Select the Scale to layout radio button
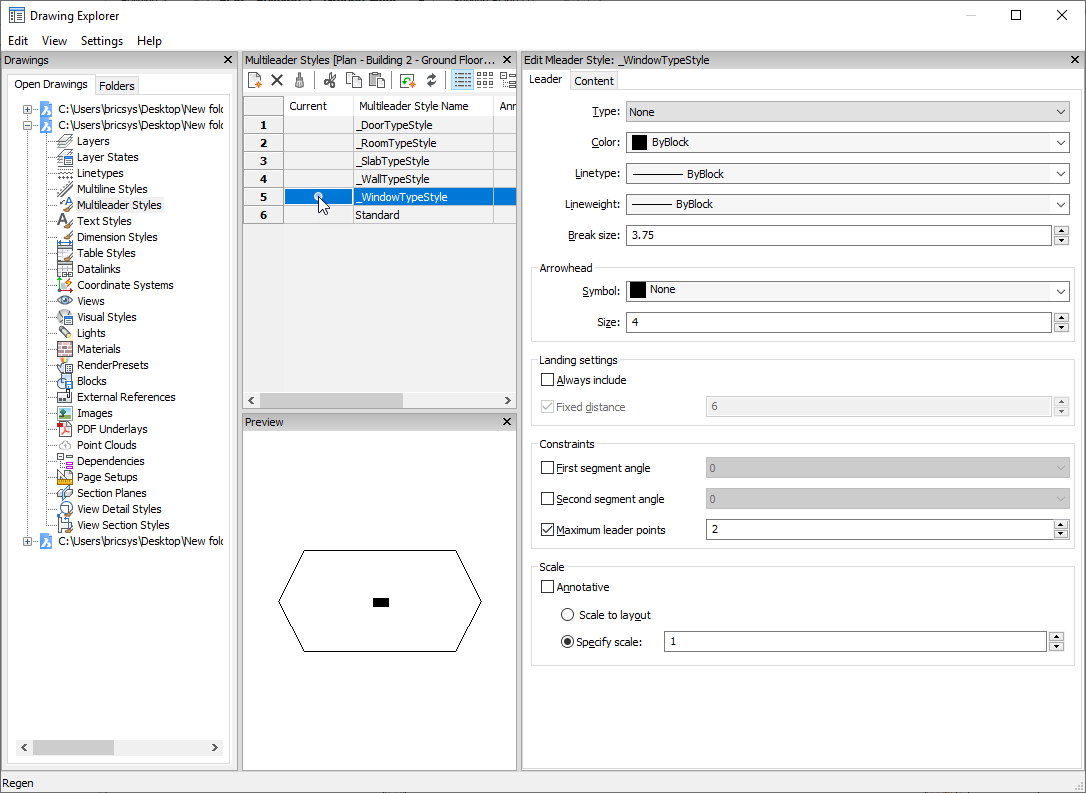The image size is (1086, 793). (568, 615)
